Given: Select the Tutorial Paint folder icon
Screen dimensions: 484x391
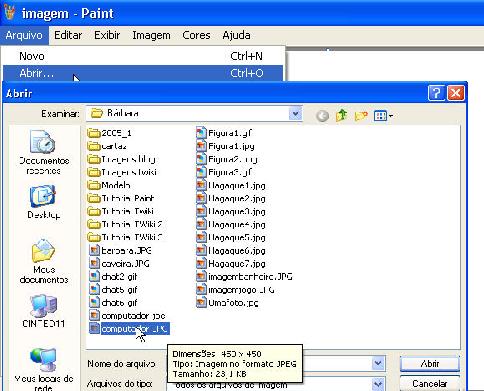Looking at the screenshot, I should 94,198.
